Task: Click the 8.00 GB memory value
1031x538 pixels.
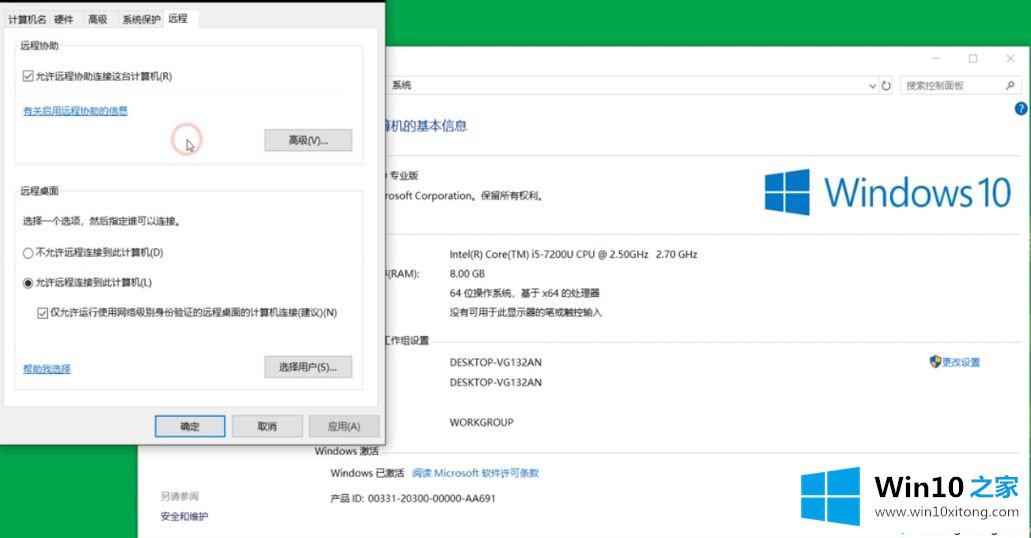Action: 468,274
